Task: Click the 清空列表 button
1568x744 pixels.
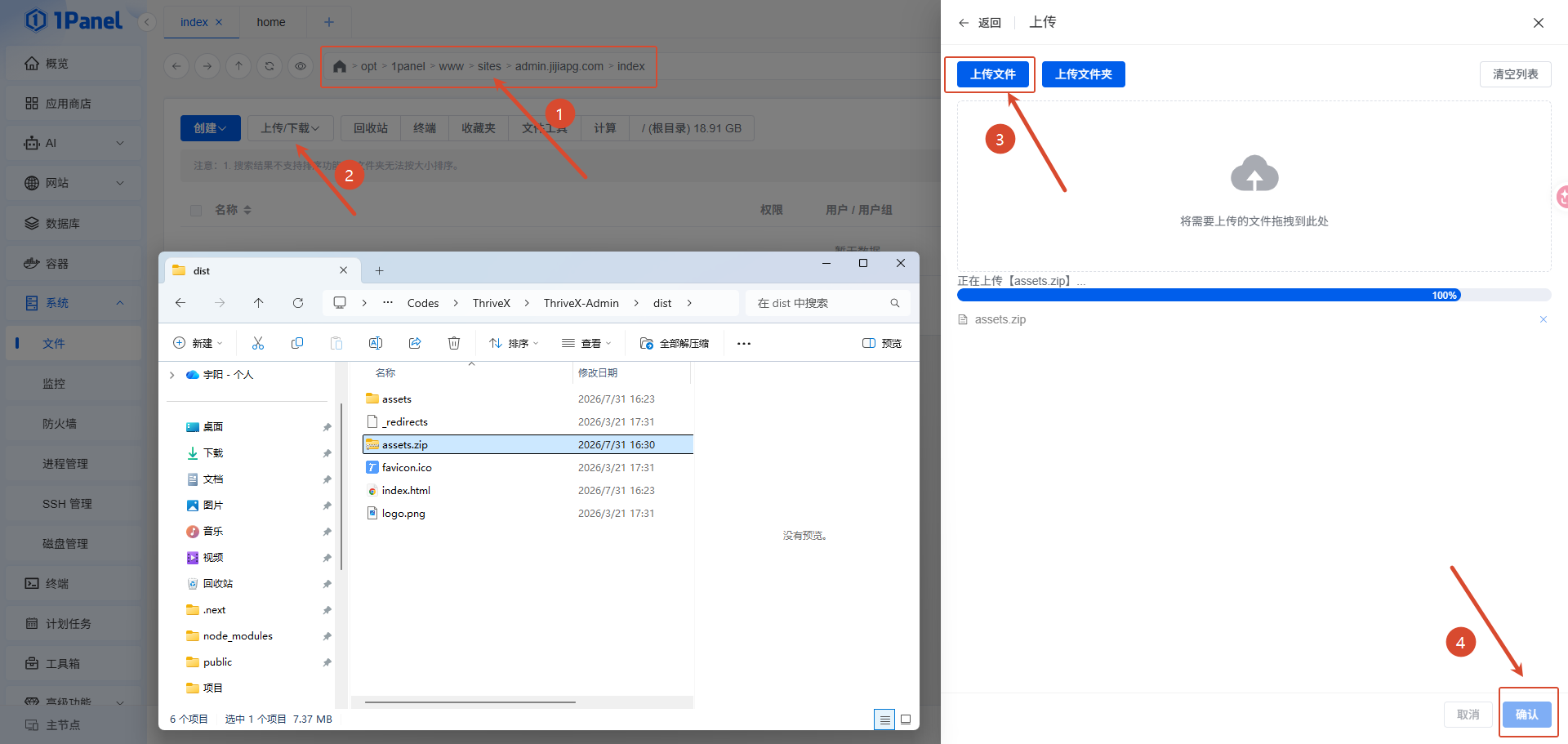Action: 1515,74
